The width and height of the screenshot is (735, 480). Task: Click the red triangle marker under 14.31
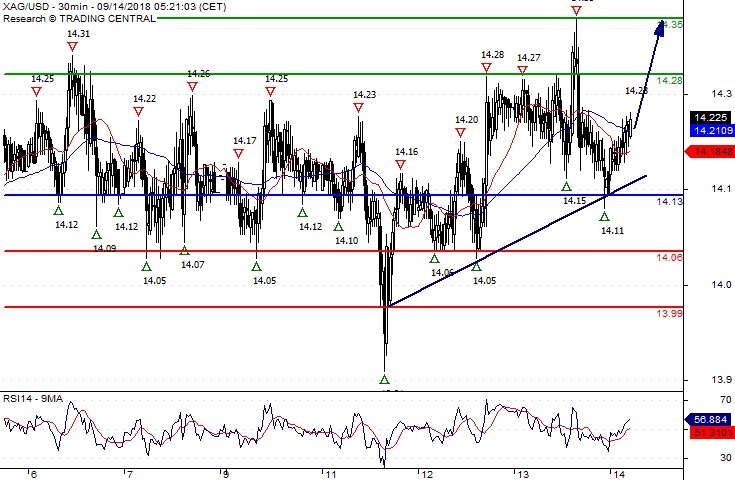[x=72, y=46]
